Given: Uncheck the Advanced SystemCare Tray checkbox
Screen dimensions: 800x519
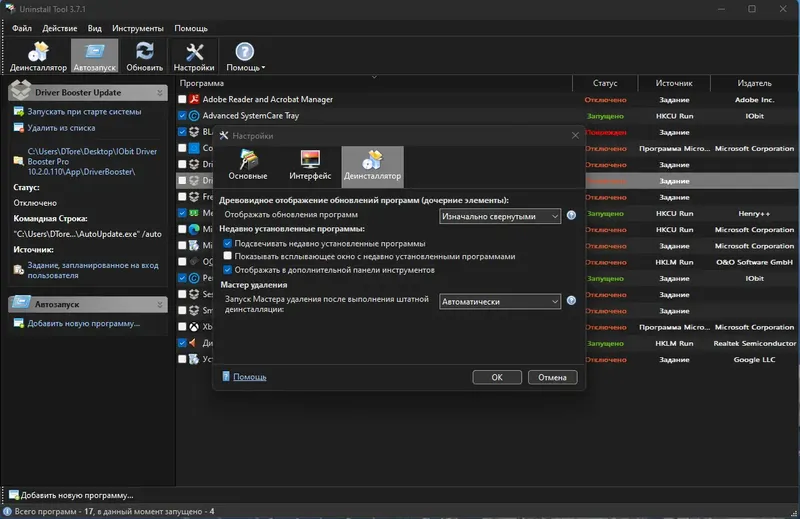Looking at the screenshot, I should pos(182,116).
